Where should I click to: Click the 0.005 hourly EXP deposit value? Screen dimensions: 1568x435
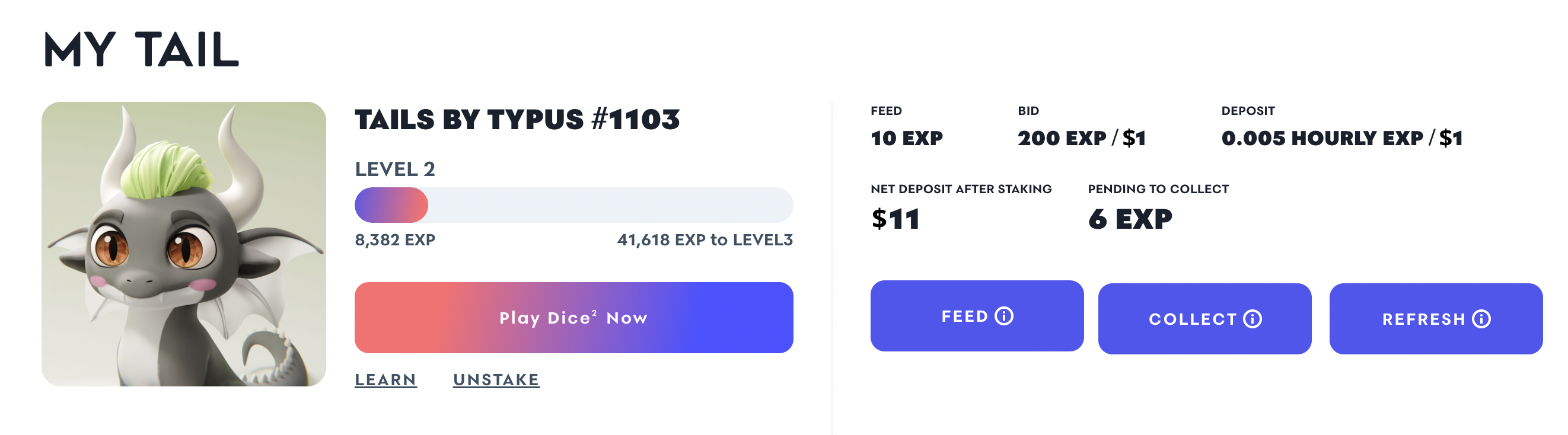[1341, 139]
